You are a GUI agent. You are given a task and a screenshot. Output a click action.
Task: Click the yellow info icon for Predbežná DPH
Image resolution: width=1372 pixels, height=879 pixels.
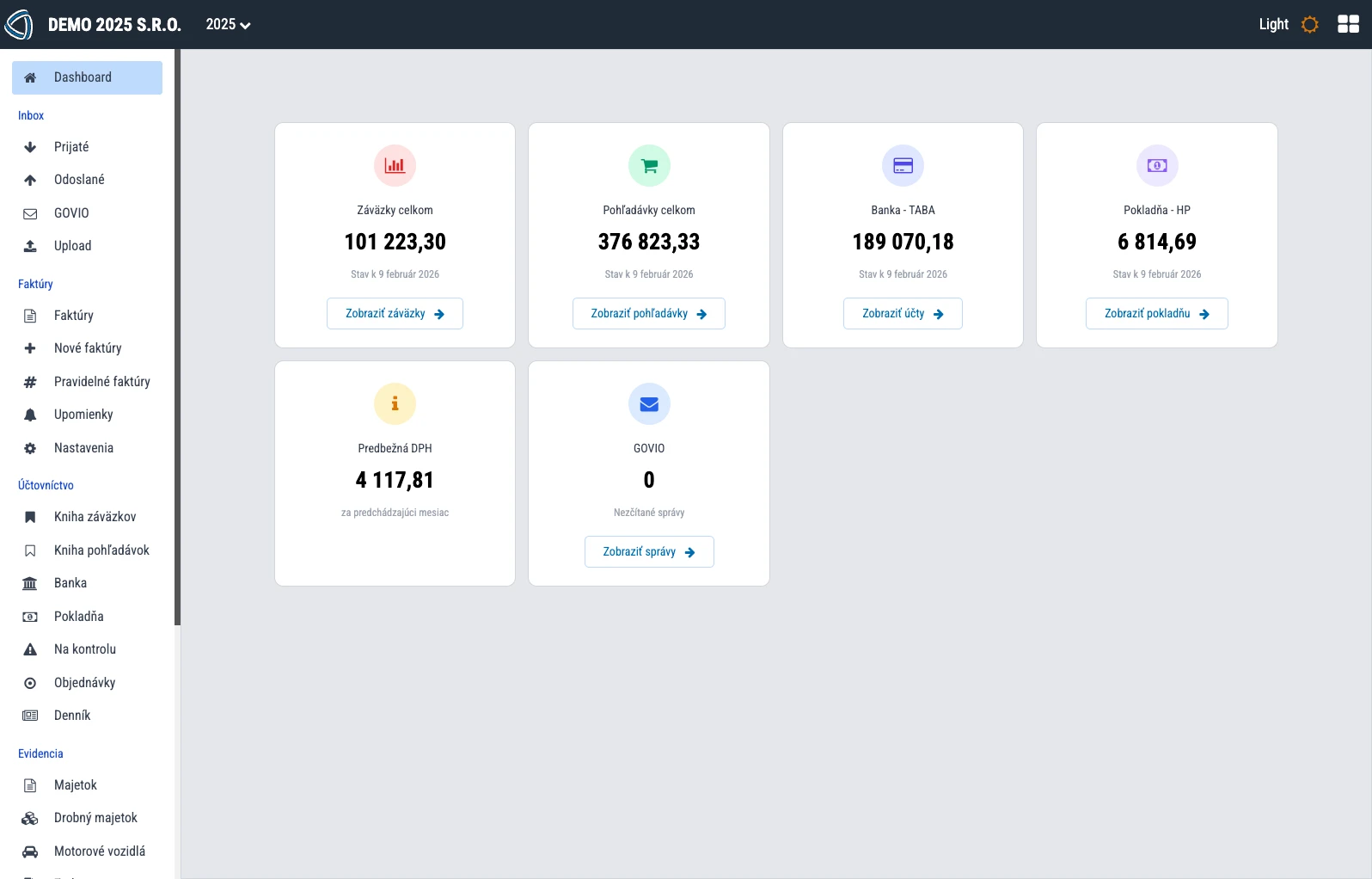(395, 403)
